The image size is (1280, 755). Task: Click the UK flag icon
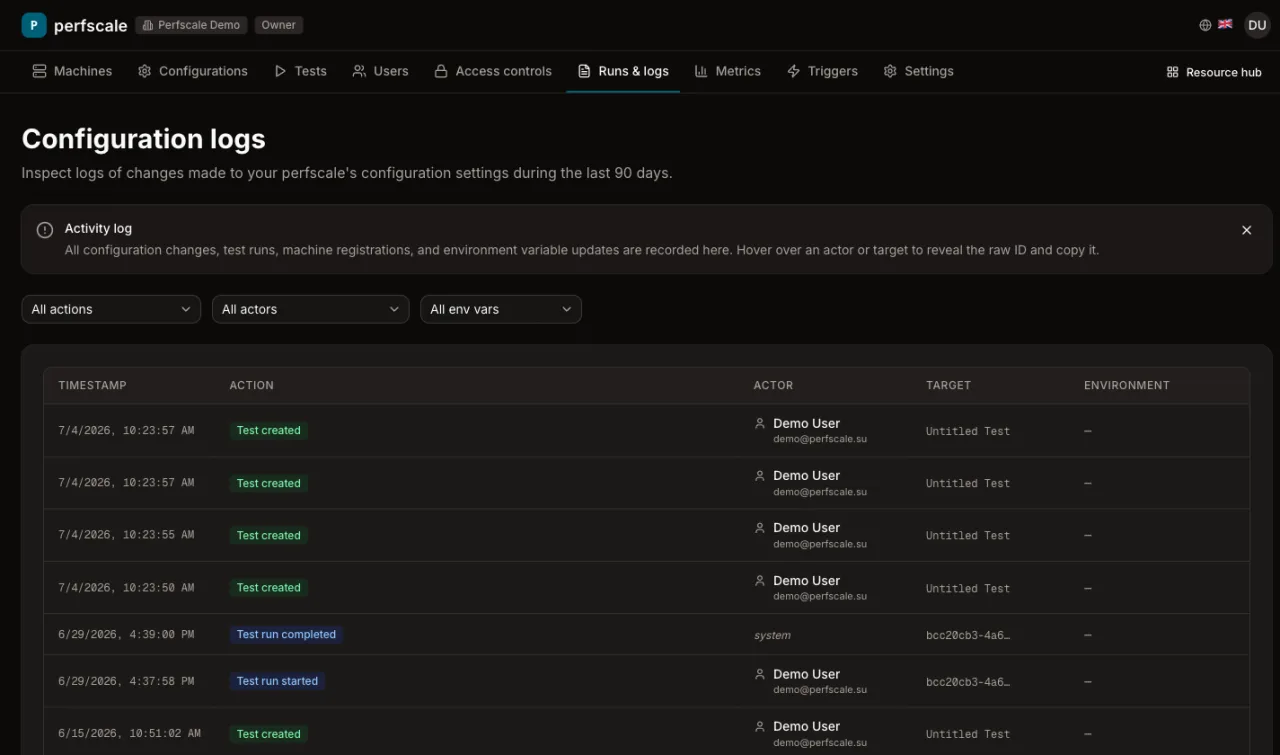click(1225, 24)
